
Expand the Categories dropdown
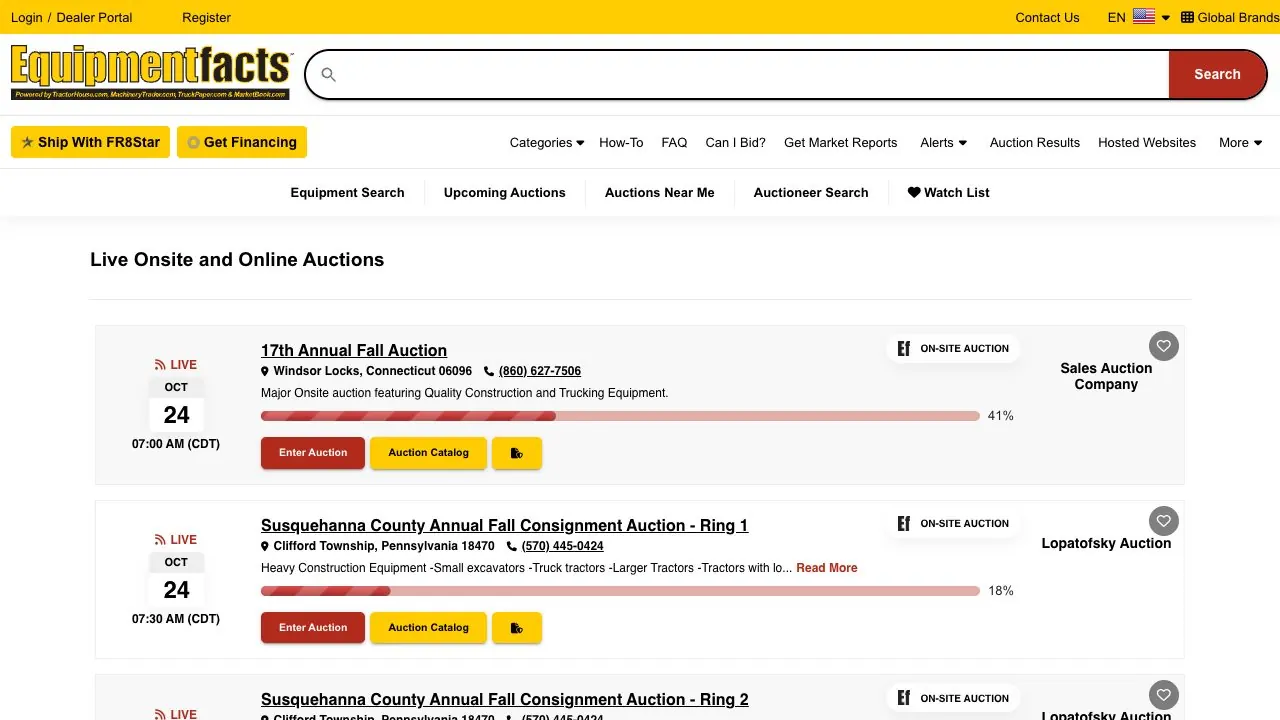pos(546,143)
